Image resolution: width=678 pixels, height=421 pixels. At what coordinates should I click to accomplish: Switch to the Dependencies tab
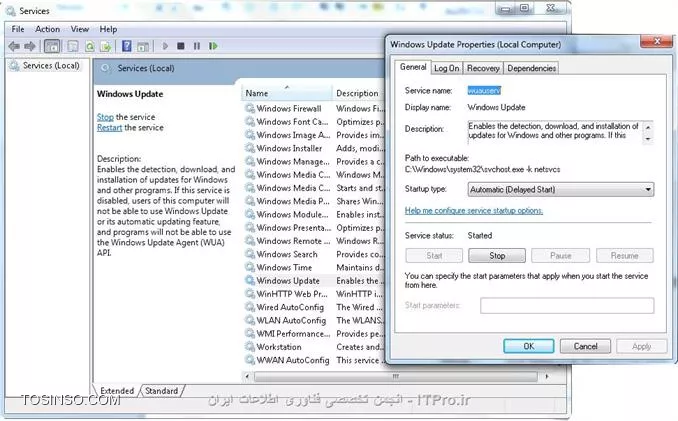tap(531, 68)
